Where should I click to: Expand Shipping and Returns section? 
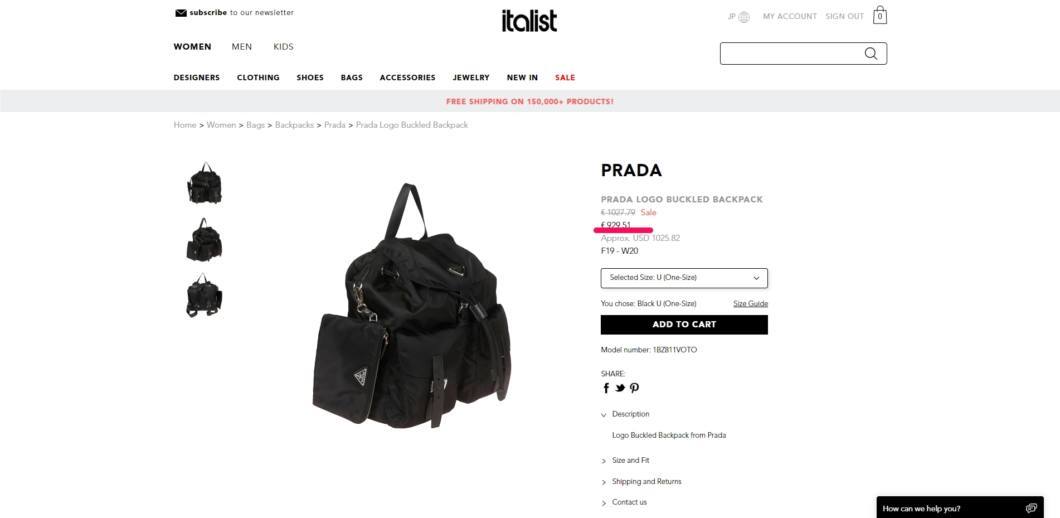pyautogui.click(x=641, y=481)
